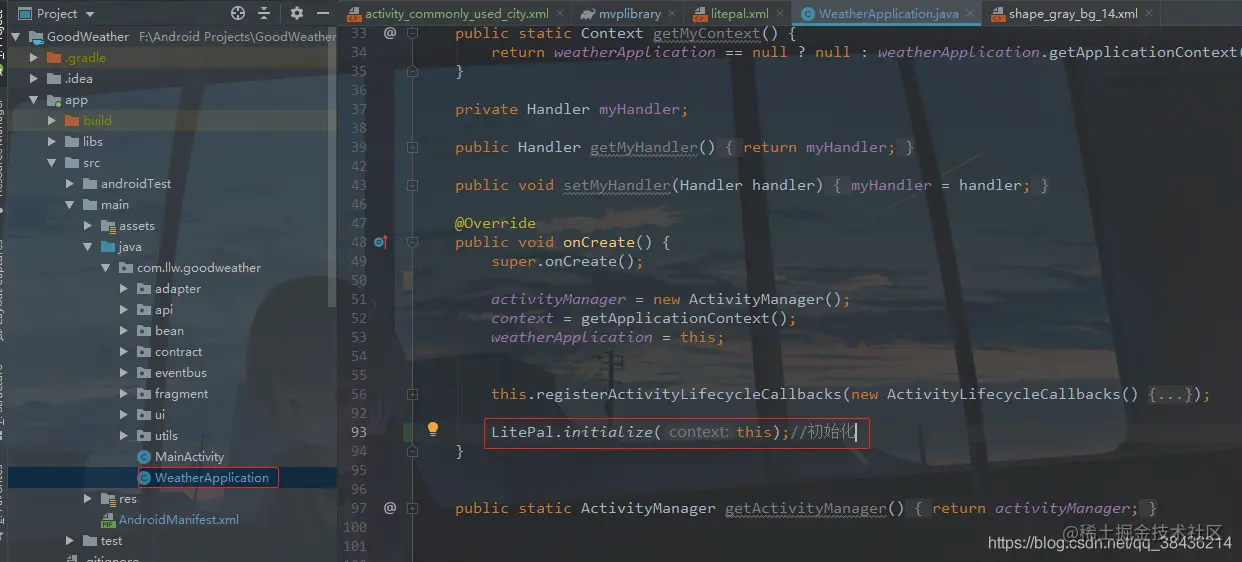This screenshot has height=562, width=1242.
Task: Collapse the com.llw.goodweather package arrow
Action: click(108, 267)
